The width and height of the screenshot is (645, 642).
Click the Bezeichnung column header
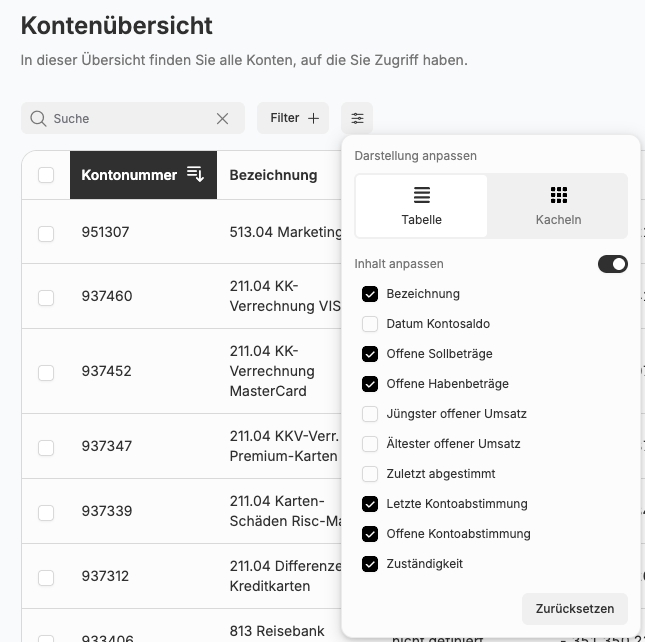point(273,175)
